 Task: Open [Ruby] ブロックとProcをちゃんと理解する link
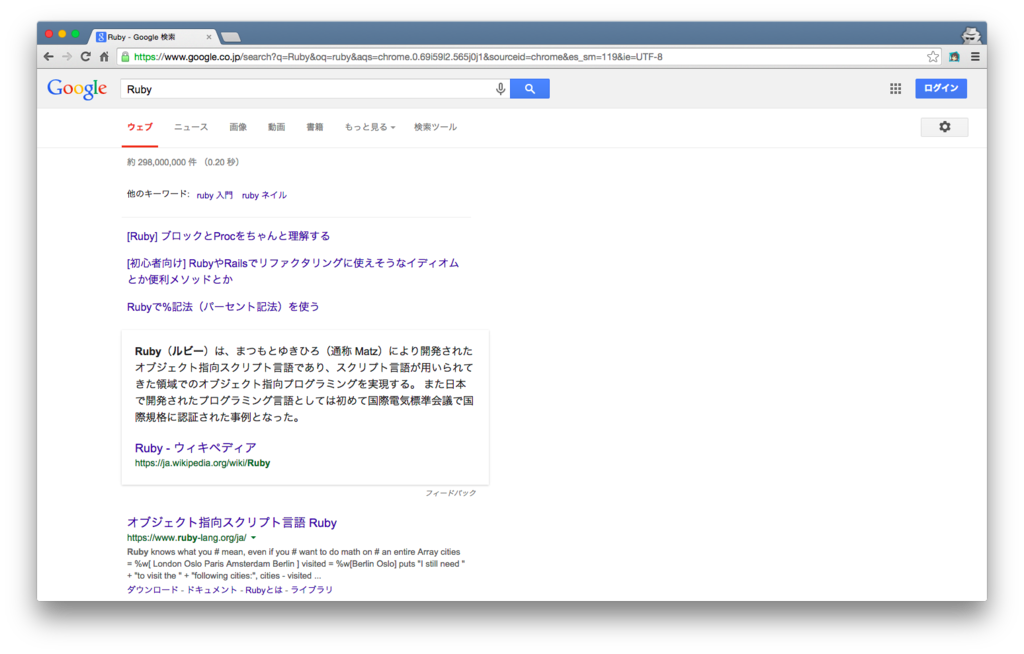click(229, 236)
